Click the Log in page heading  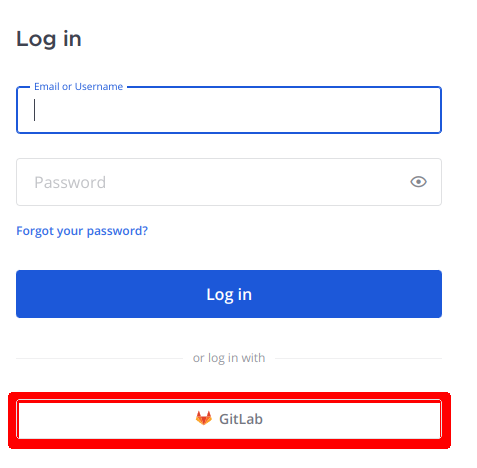(49, 40)
